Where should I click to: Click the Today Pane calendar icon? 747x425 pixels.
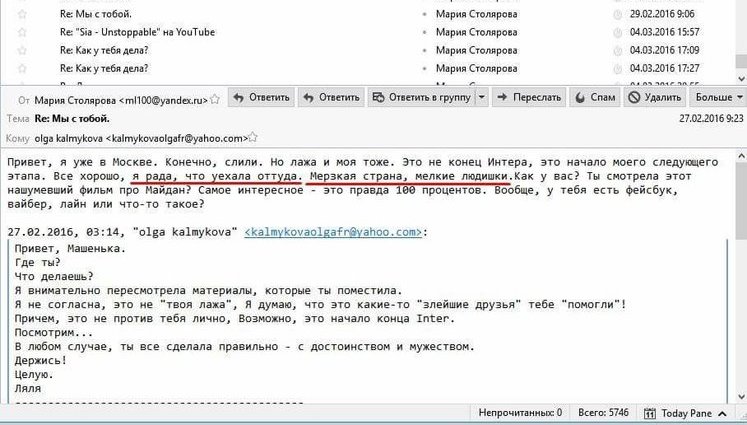coord(650,414)
